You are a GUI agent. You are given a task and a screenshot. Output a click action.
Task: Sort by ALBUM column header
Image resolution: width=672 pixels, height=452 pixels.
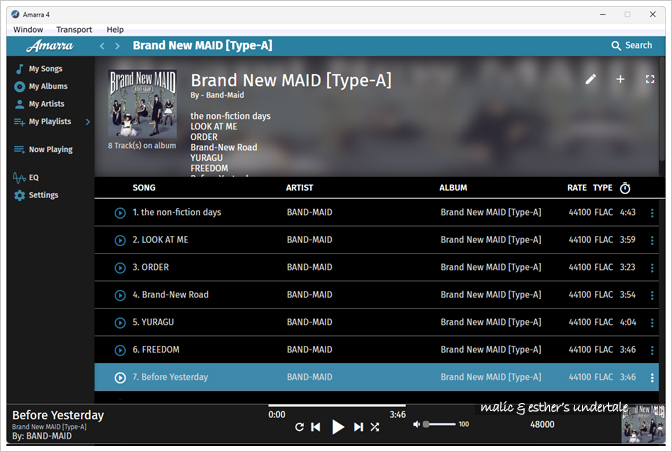453,188
